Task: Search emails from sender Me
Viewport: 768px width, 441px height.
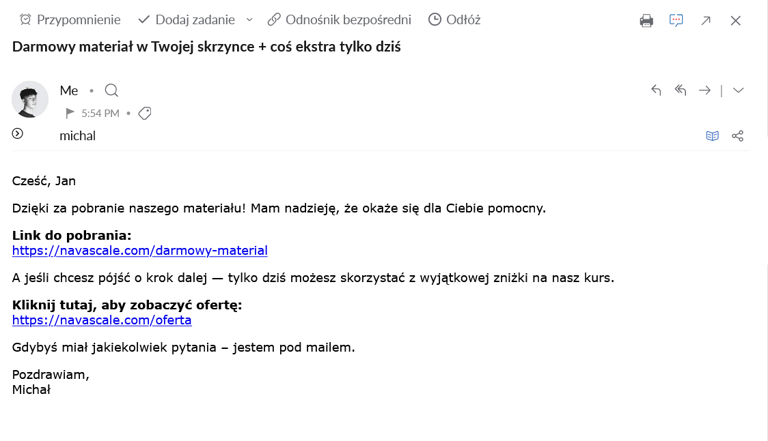Action: click(x=112, y=91)
